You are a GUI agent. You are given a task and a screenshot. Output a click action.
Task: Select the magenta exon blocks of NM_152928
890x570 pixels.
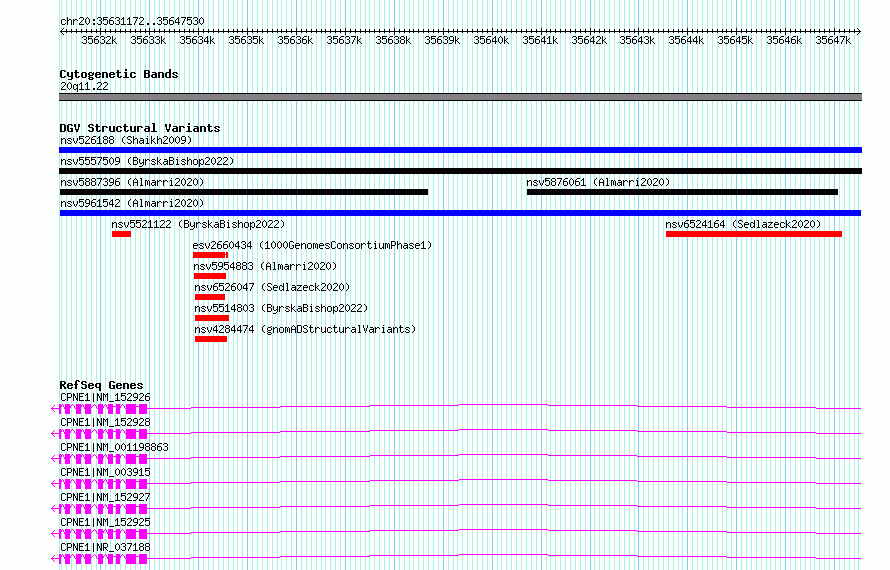click(103, 434)
